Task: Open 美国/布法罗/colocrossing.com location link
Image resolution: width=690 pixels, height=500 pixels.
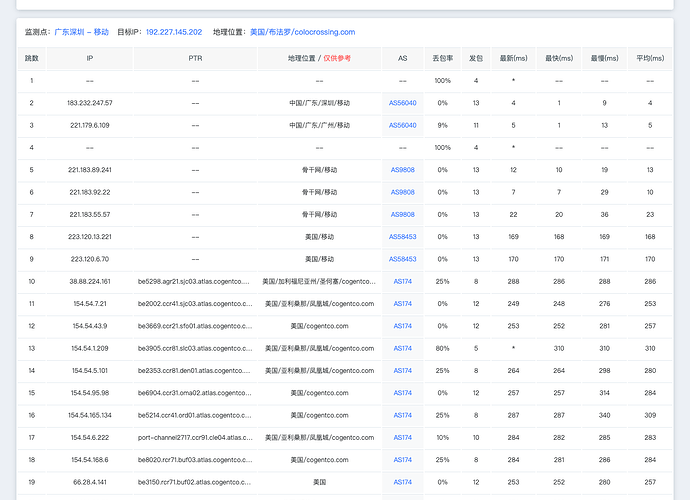Action: pos(302,32)
